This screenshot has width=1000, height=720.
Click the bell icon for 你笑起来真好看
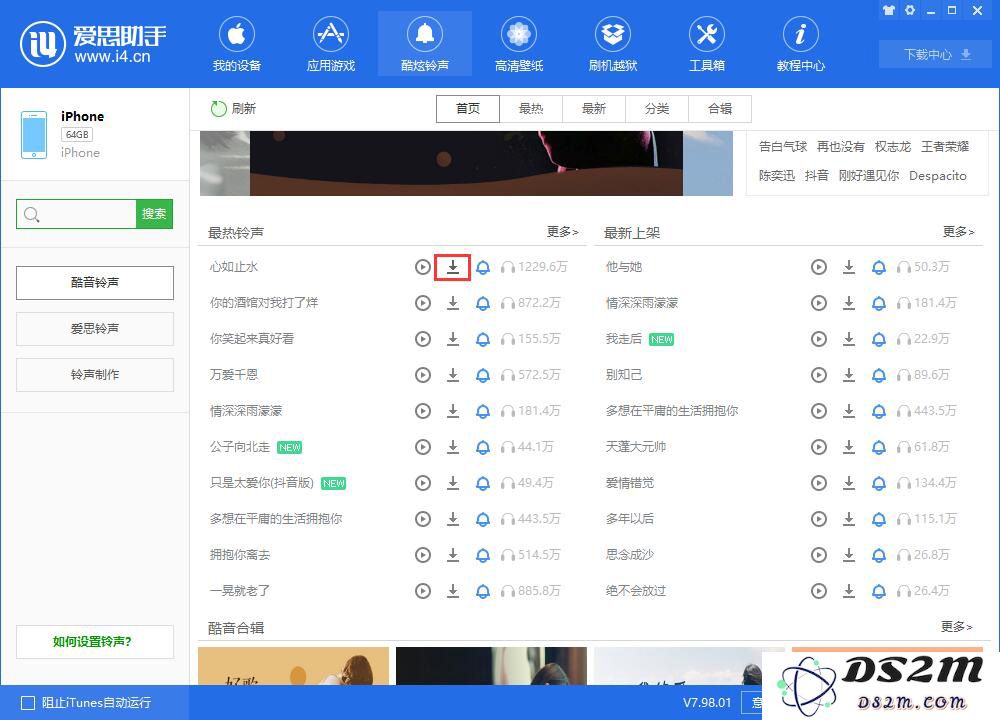click(483, 339)
